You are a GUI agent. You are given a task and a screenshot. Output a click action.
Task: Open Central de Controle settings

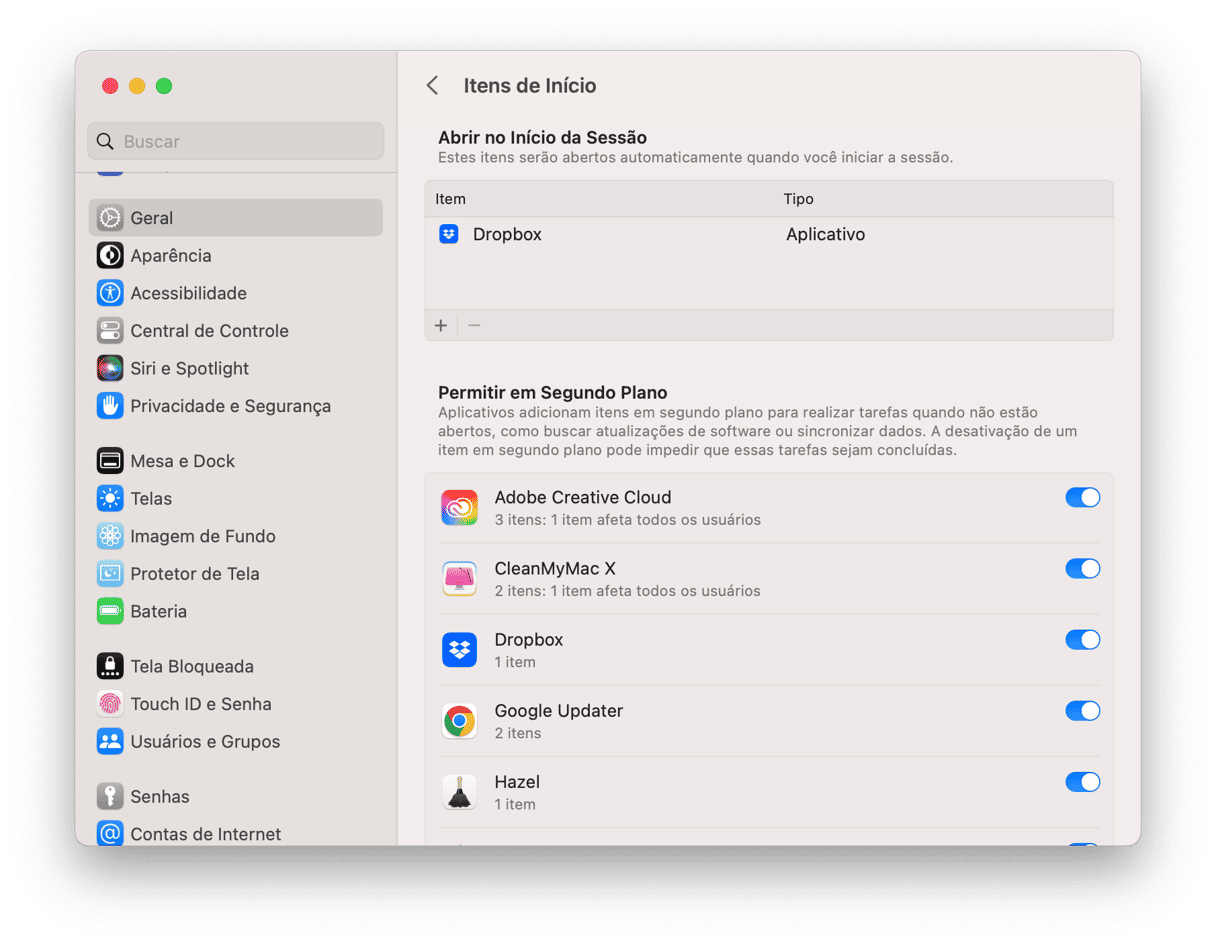[236, 331]
